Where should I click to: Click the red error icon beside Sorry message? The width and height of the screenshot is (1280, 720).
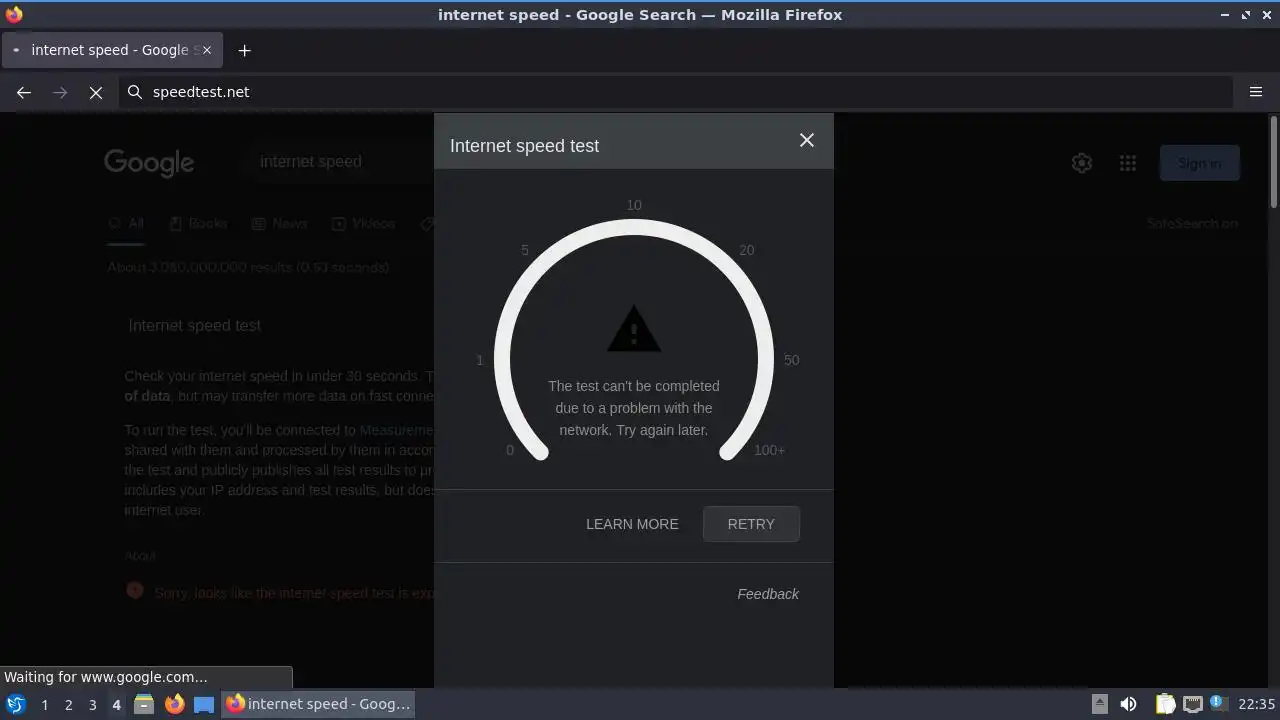[x=135, y=590]
